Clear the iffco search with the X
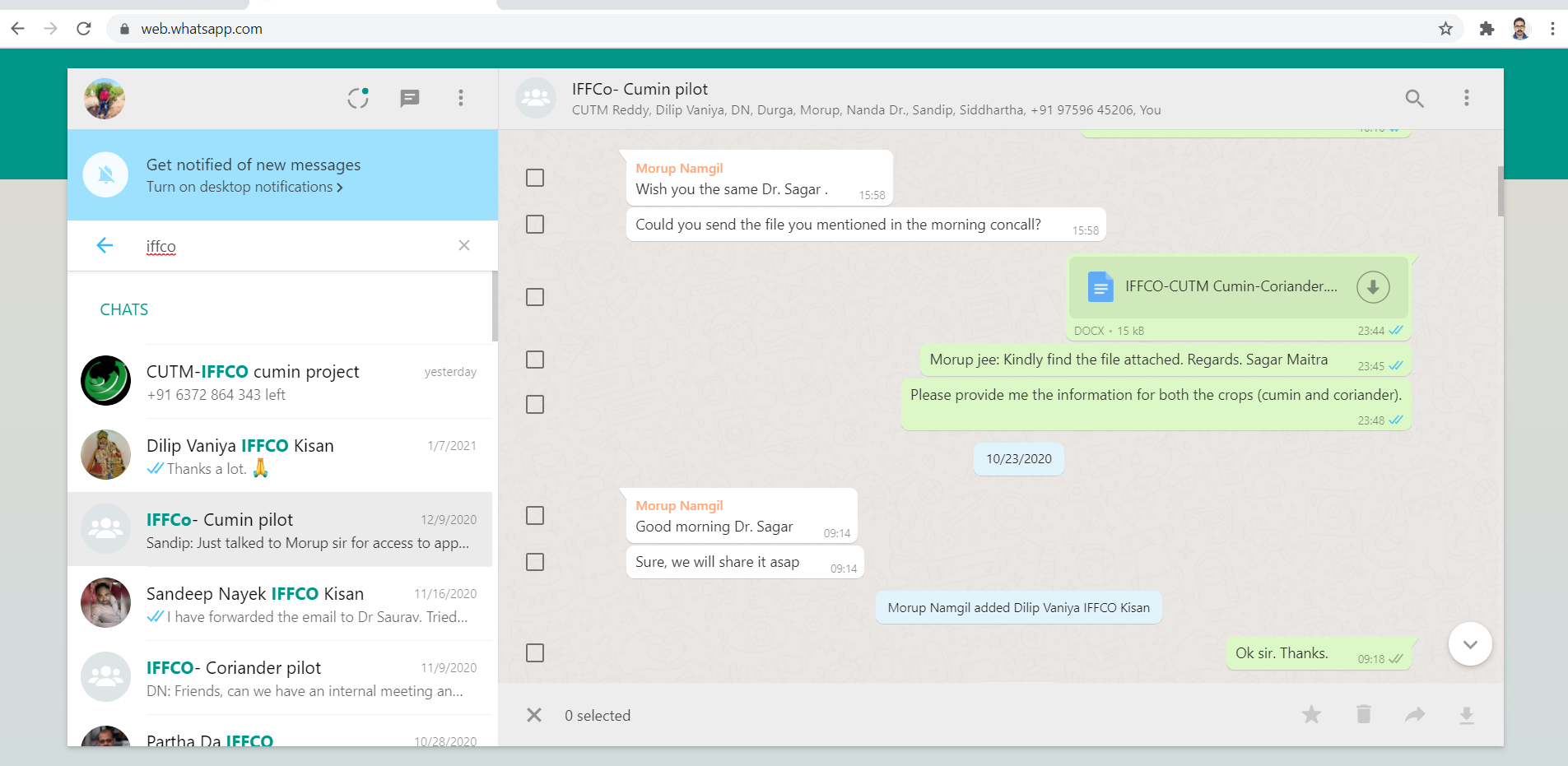The width and height of the screenshot is (1568, 766). click(x=464, y=245)
